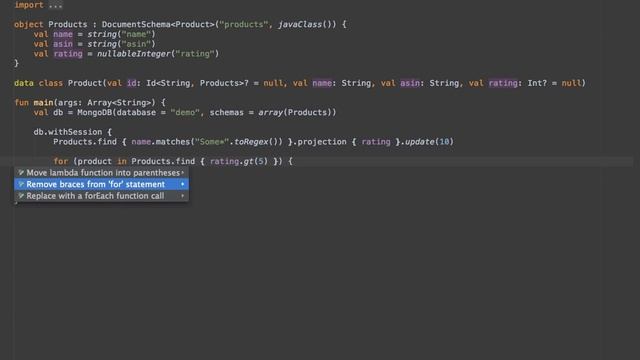Image resolution: width=640 pixels, height=360 pixels.
Task: Expand the folded 'import ...' region
Action: pos(55,5)
